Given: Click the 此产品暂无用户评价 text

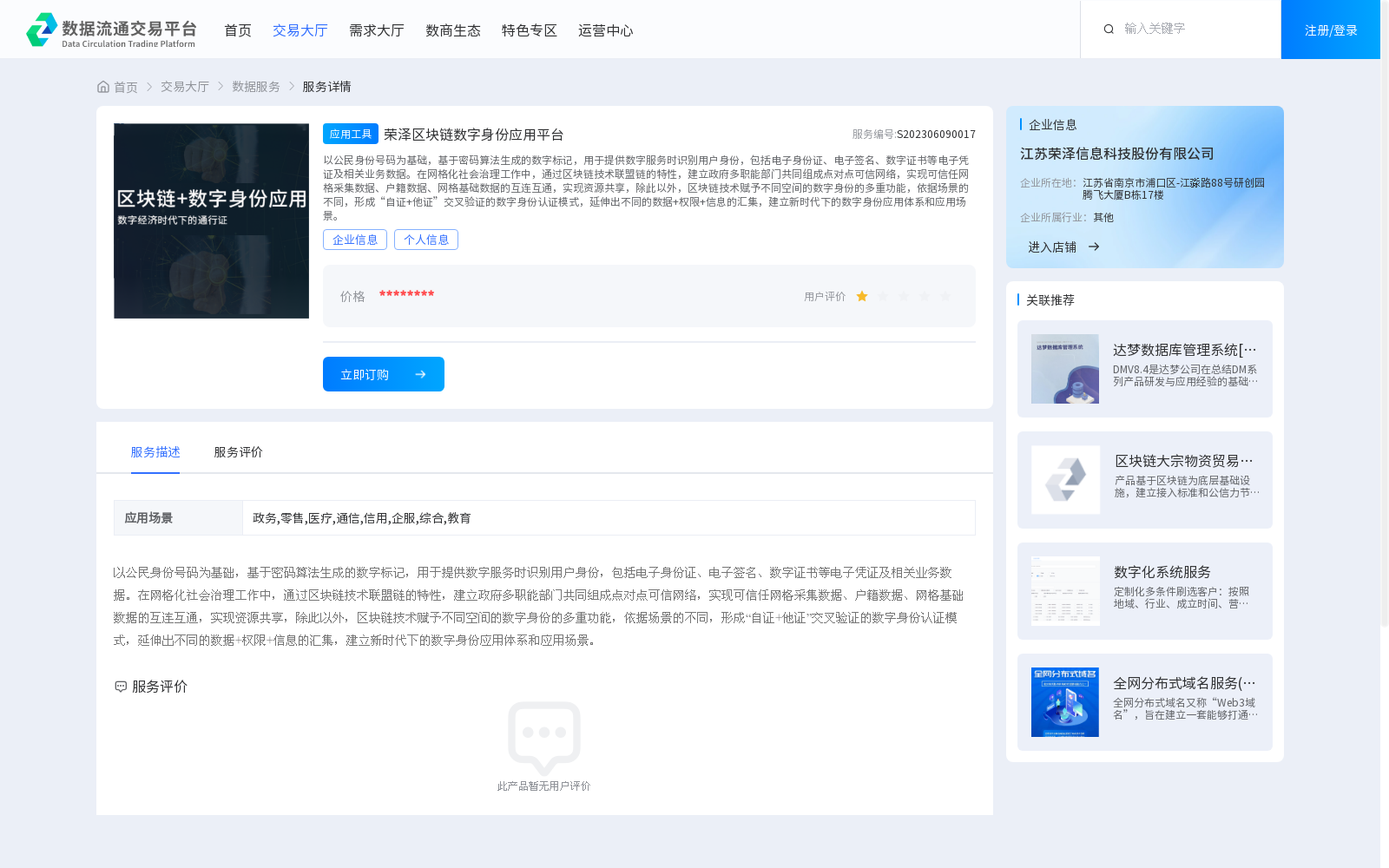Looking at the screenshot, I should click(544, 786).
